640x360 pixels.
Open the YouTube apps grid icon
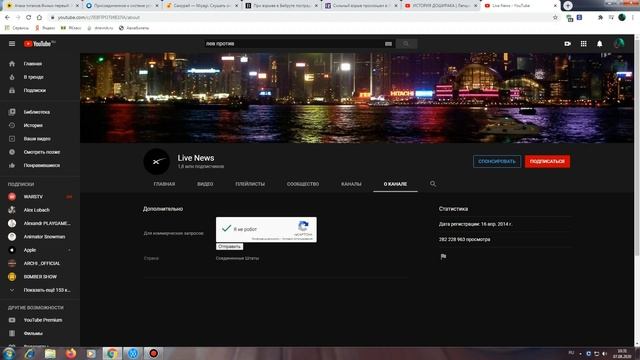(x=584, y=44)
